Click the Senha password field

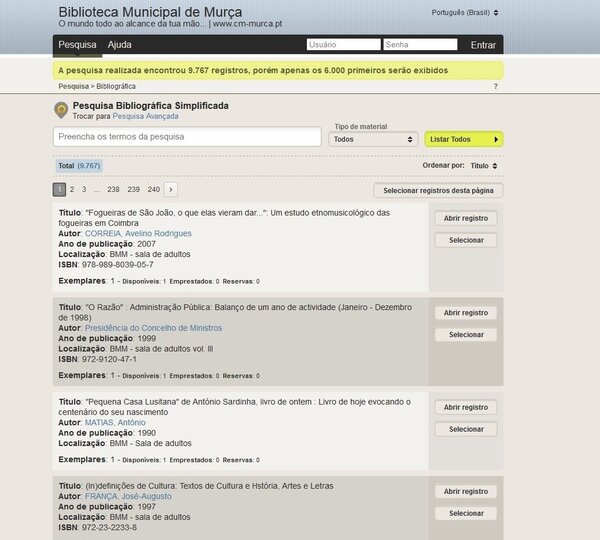pyautogui.click(x=419, y=45)
